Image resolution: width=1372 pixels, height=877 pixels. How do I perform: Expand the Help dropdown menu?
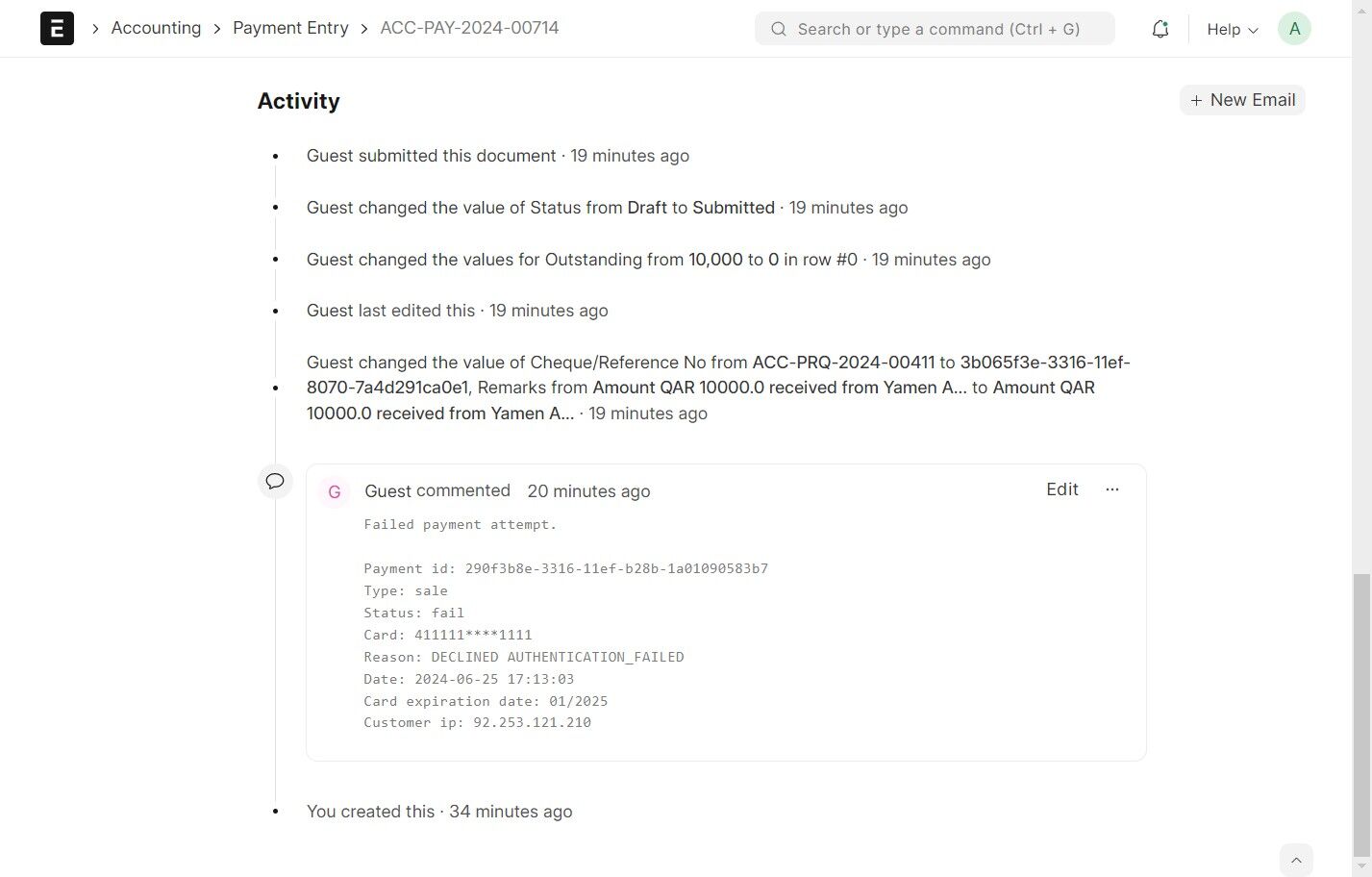tap(1232, 29)
